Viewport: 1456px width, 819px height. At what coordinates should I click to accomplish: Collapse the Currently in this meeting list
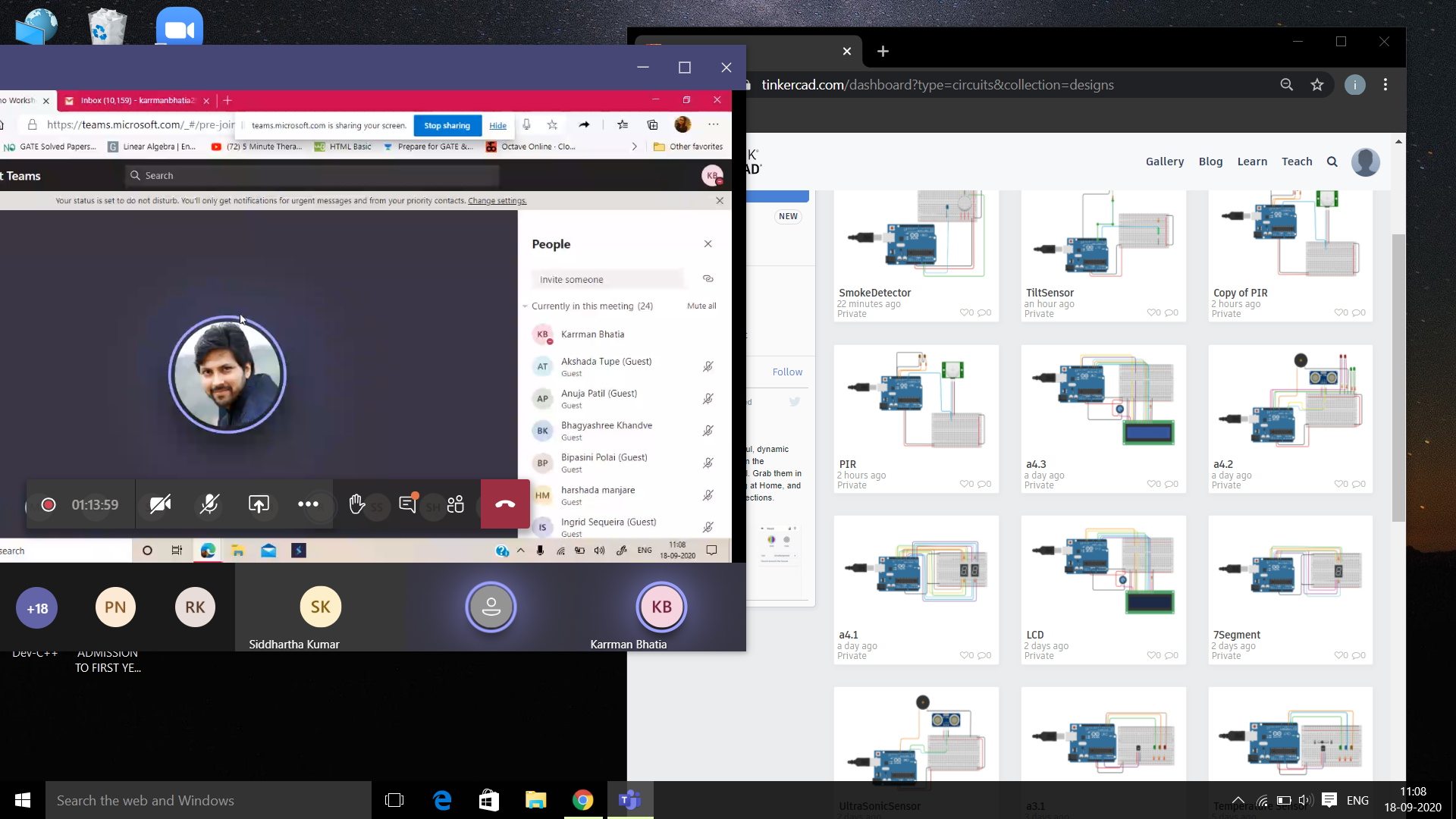pyautogui.click(x=525, y=306)
